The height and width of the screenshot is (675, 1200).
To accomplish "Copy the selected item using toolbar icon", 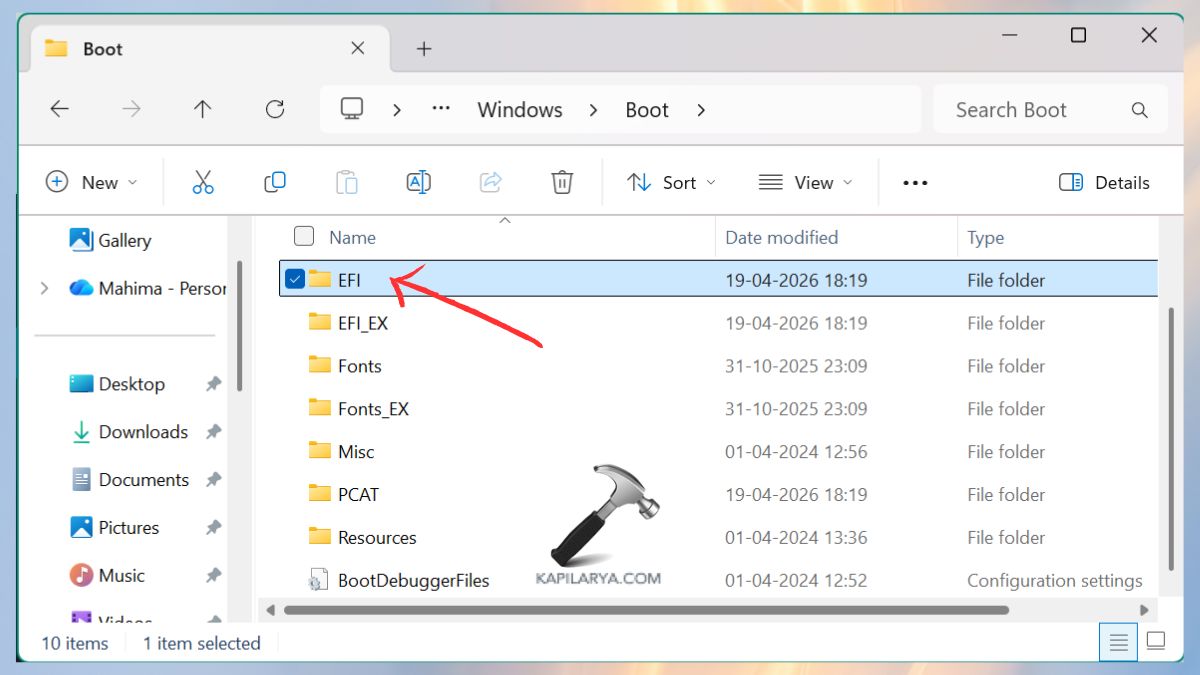I will tap(275, 182).
